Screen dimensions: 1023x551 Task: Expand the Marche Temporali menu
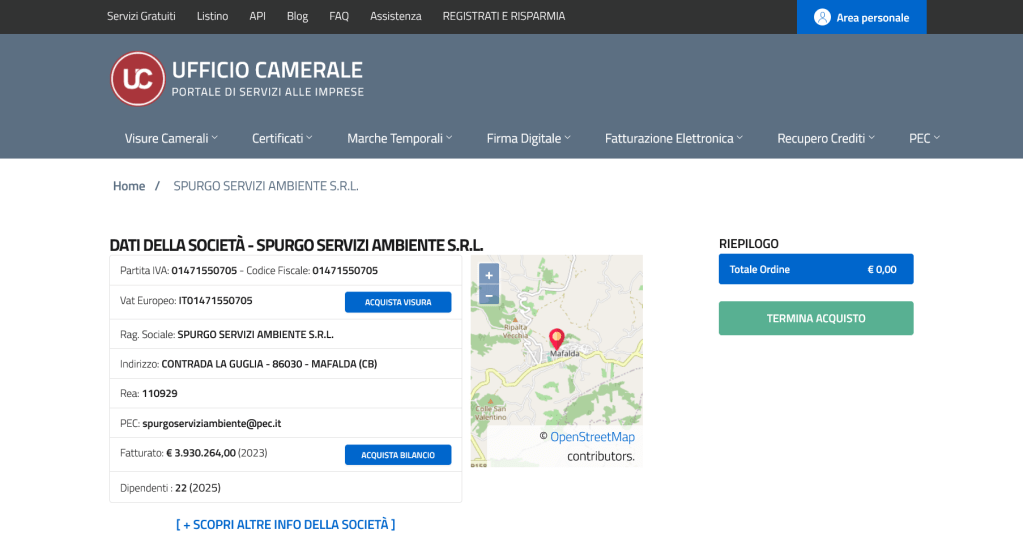[x=399, y=138]
